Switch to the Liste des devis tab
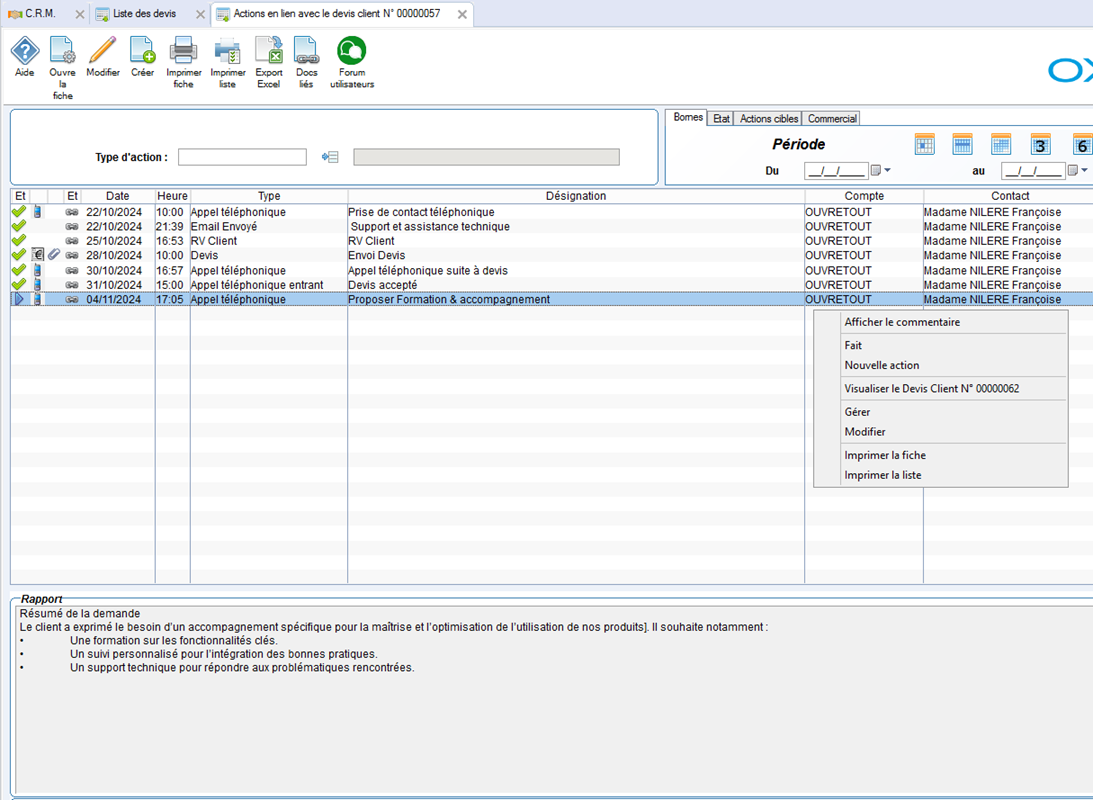 (x=144, y=14)
